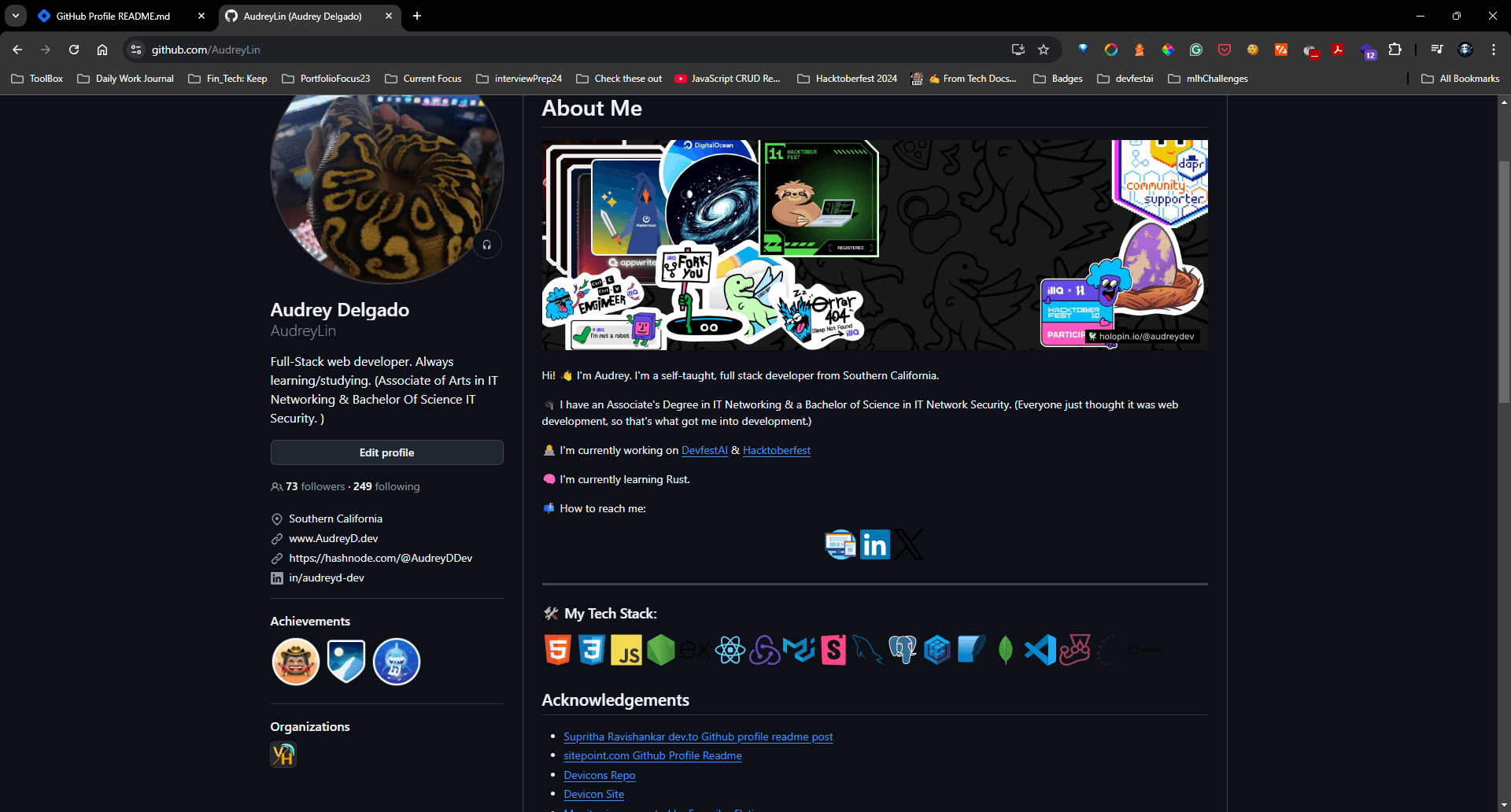Open the Pull Shark achievement badge
1511x812 pixels.
tap(396, 662)
